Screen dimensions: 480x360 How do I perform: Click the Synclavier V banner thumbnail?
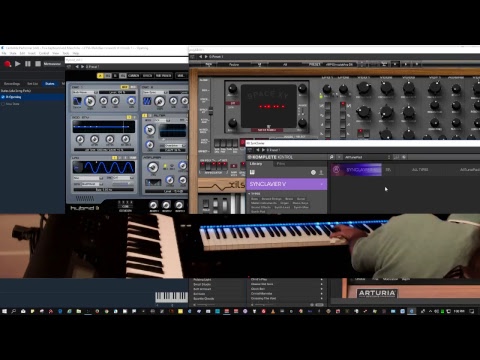point(357,170)
